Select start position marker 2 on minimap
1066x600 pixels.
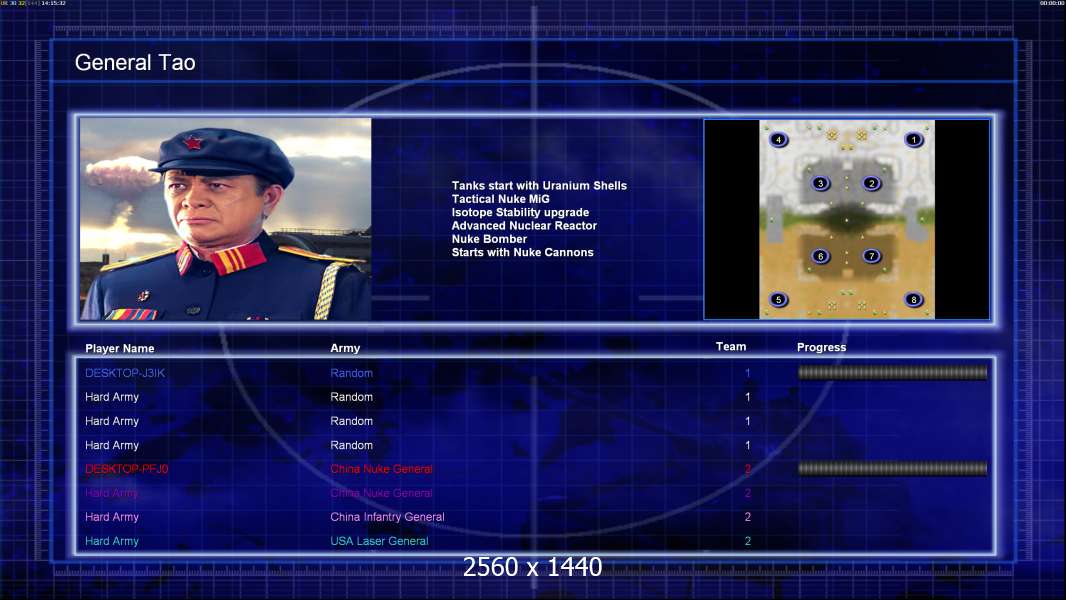coord(872,183)
